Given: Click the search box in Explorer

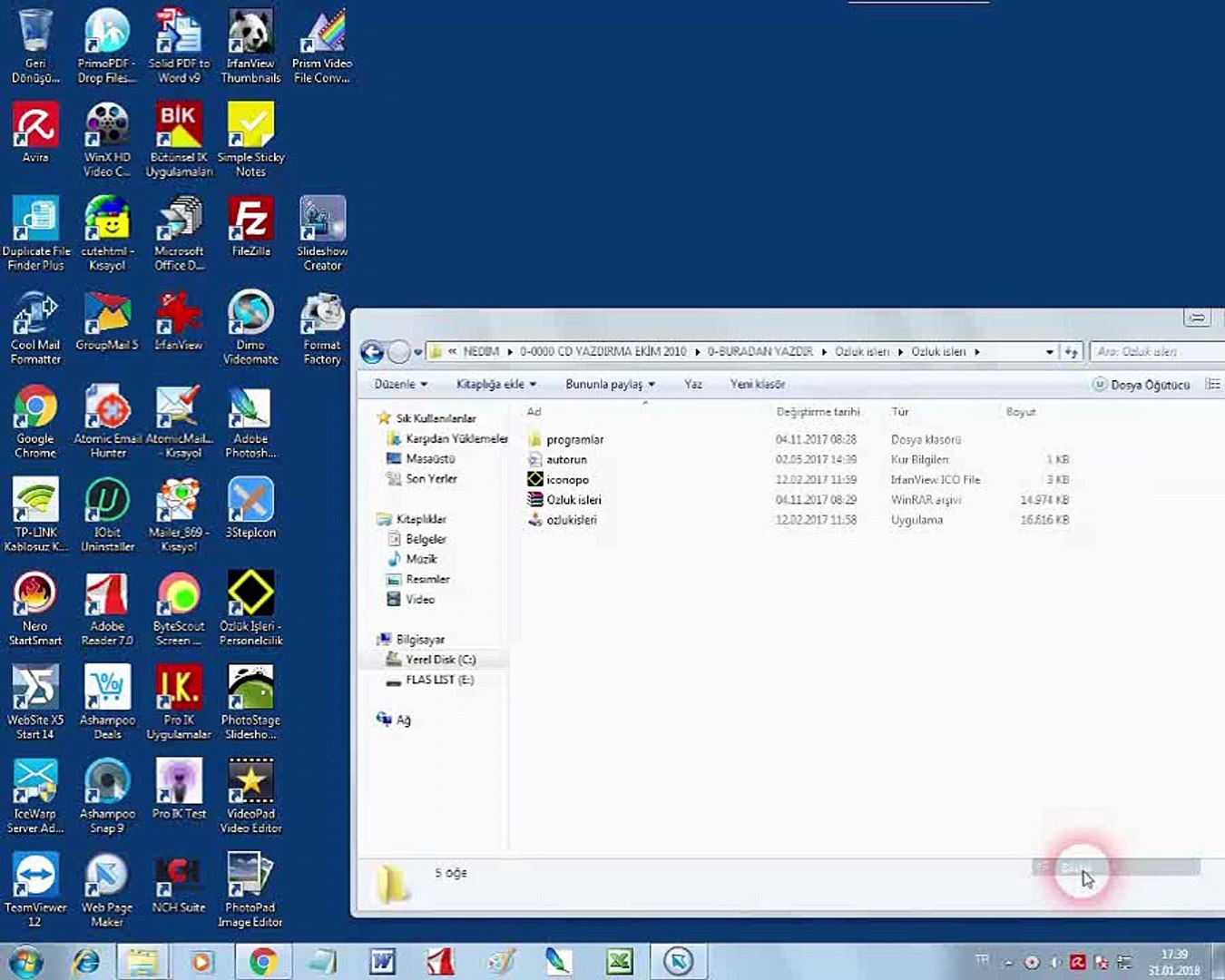Looking at the screenshot, I should (1157, 352).
